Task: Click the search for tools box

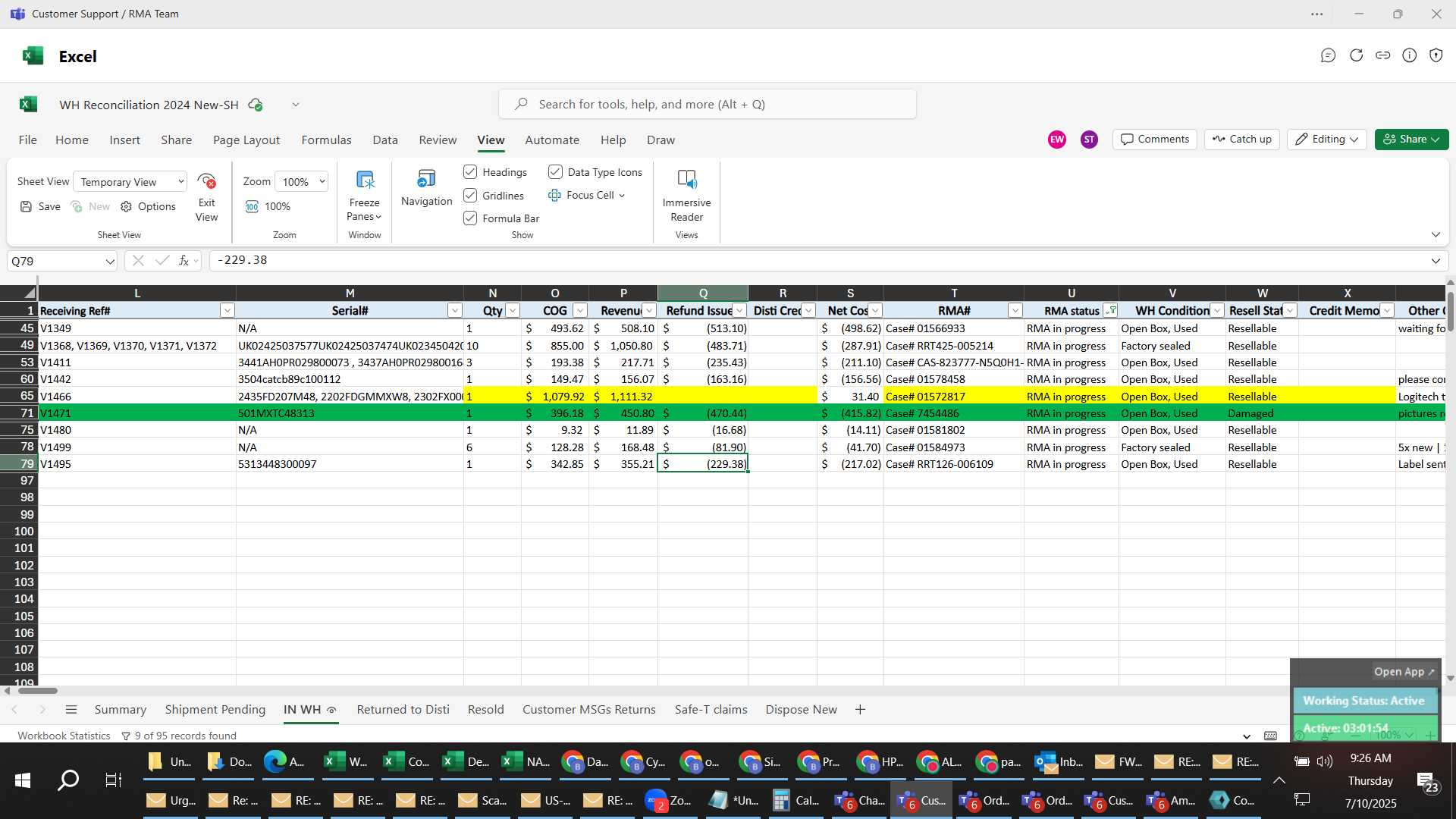Action: click(x=707, y=105)
